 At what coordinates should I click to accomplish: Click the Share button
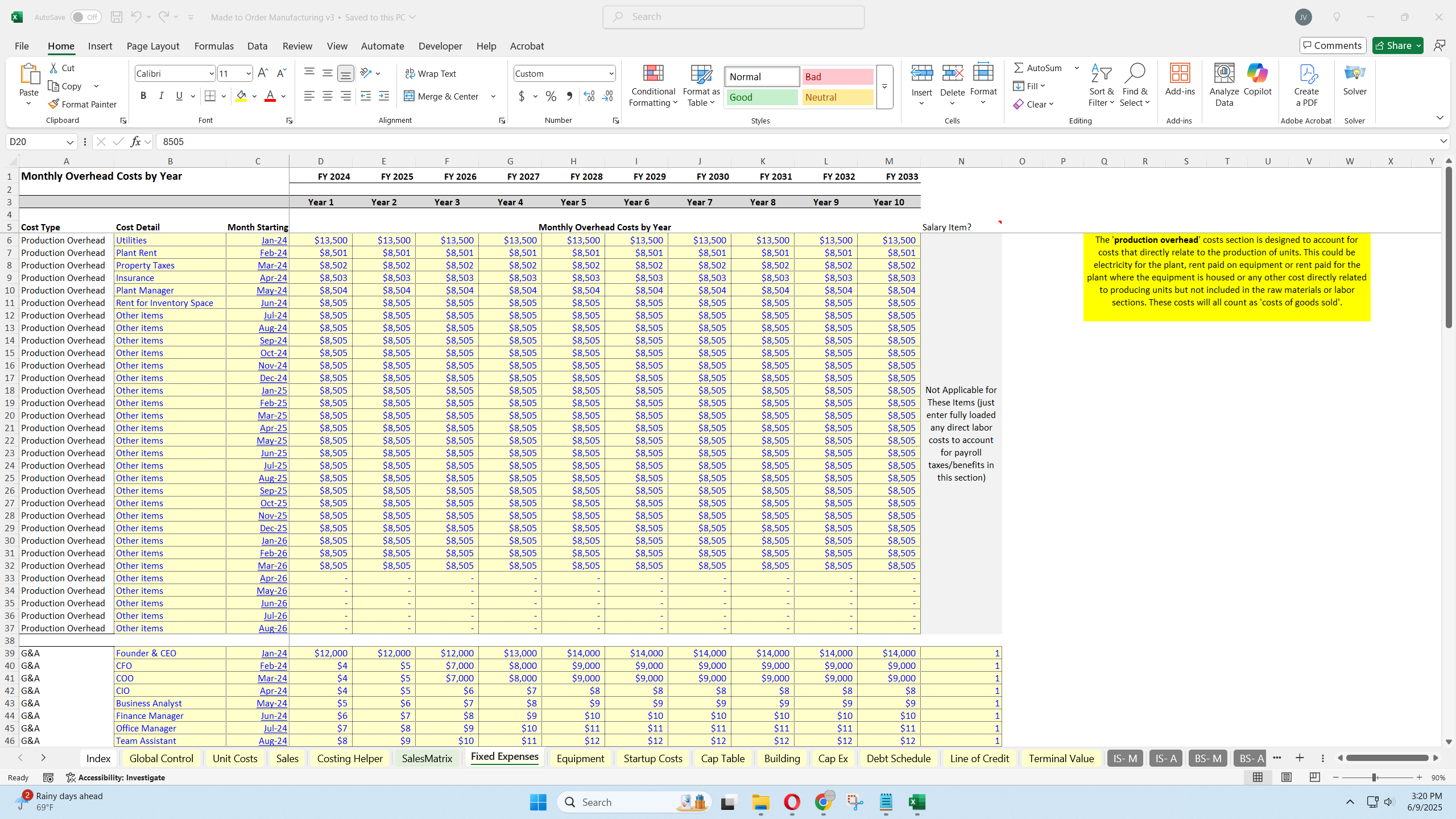click(x=1396, y=45)
